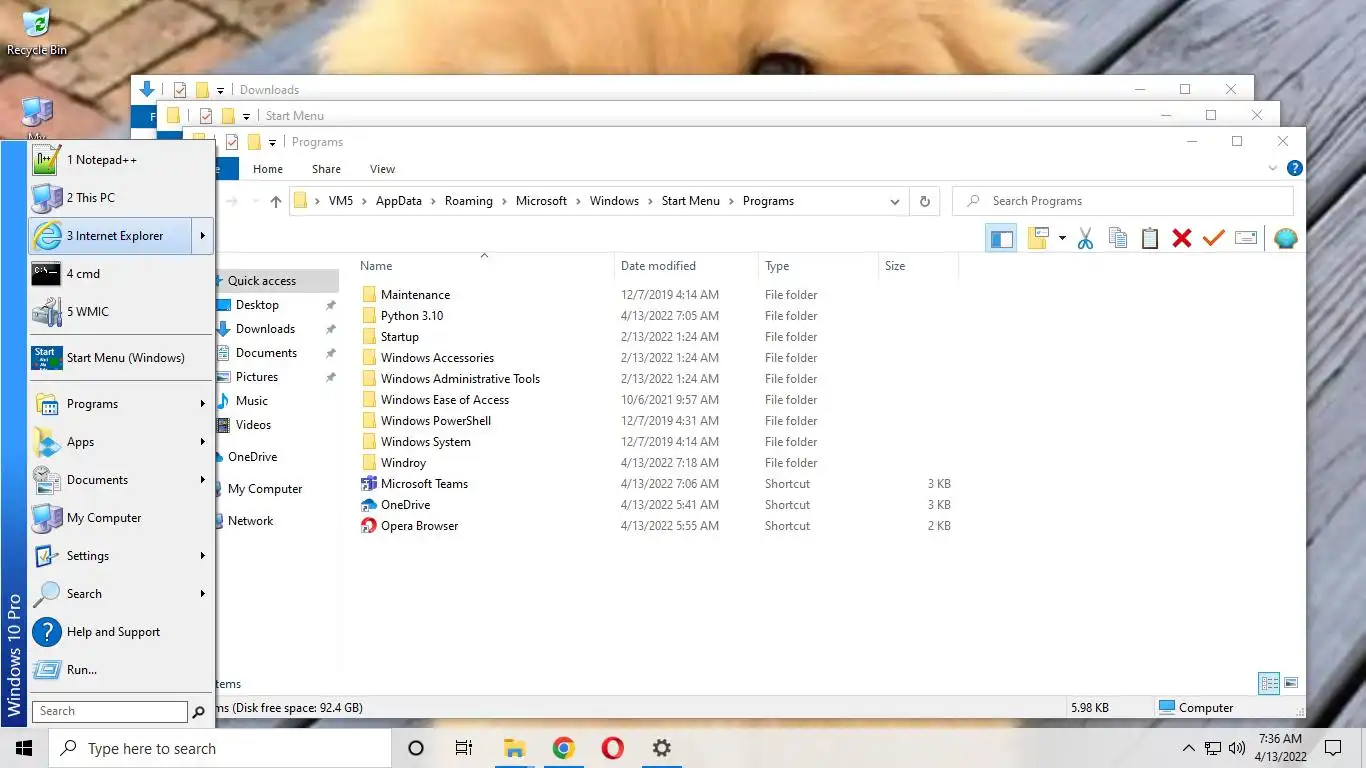Screen dimensions: 1366x768
Task: Open Start Menu (Windows) entry
Action: click(121, 358)
